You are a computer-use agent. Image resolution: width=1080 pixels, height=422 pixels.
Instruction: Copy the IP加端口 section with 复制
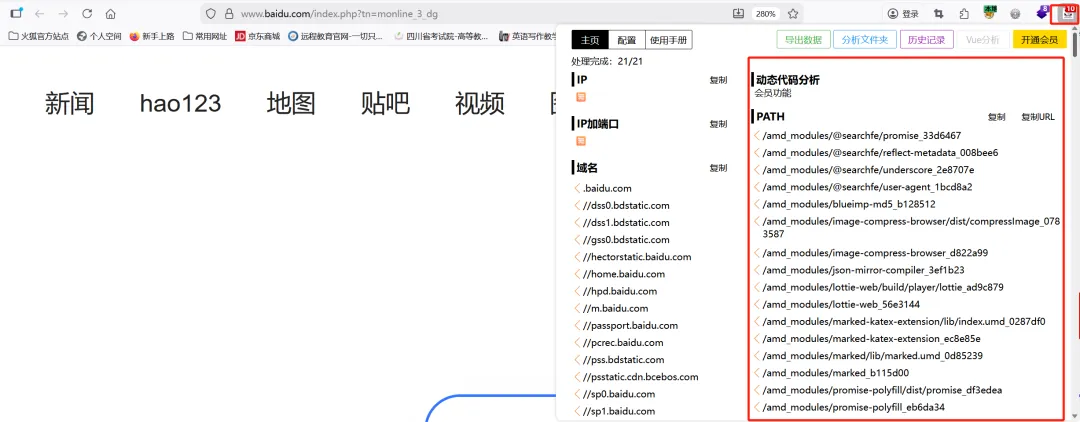tap(718, 124)
